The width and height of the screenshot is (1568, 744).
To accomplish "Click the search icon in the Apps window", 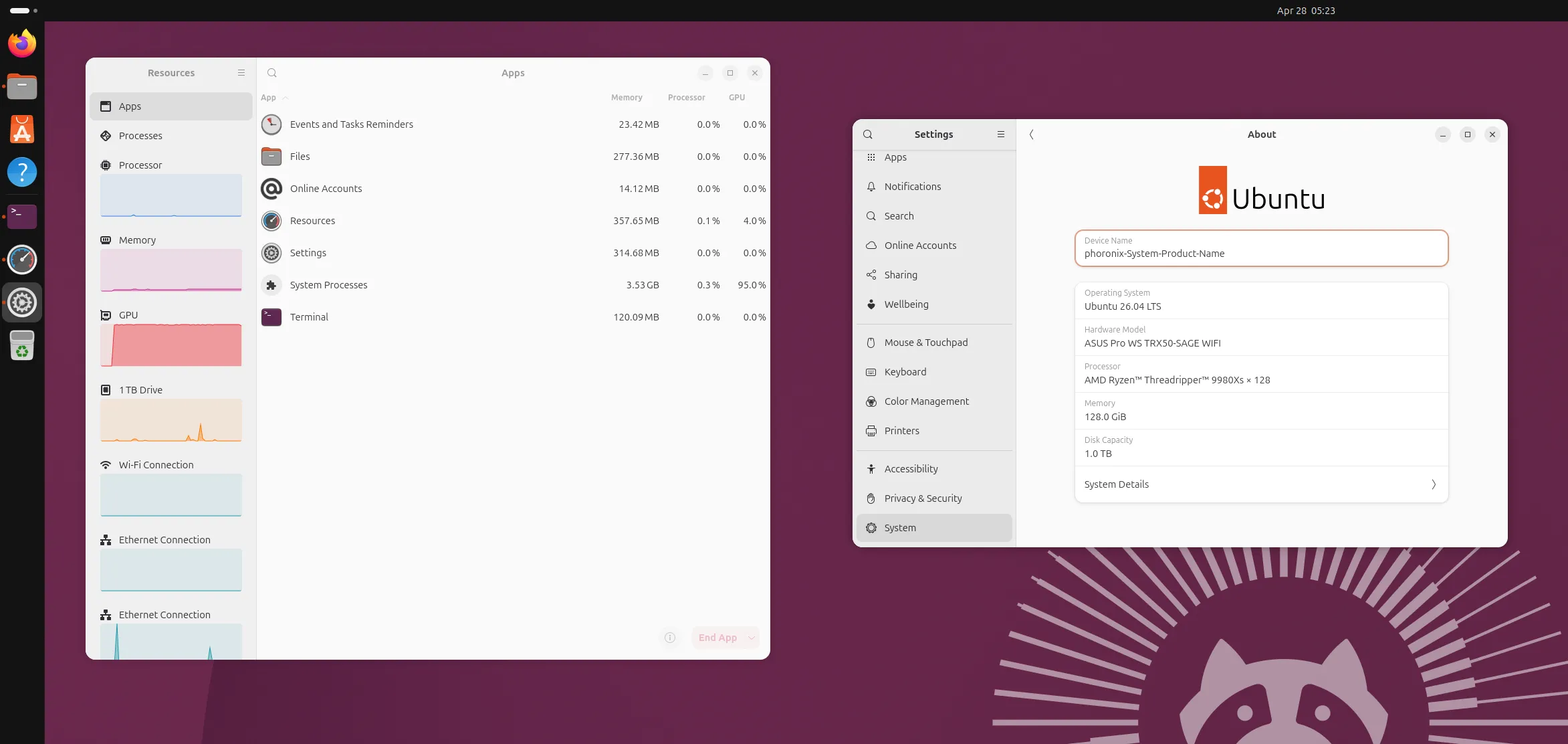I will 271,72.
